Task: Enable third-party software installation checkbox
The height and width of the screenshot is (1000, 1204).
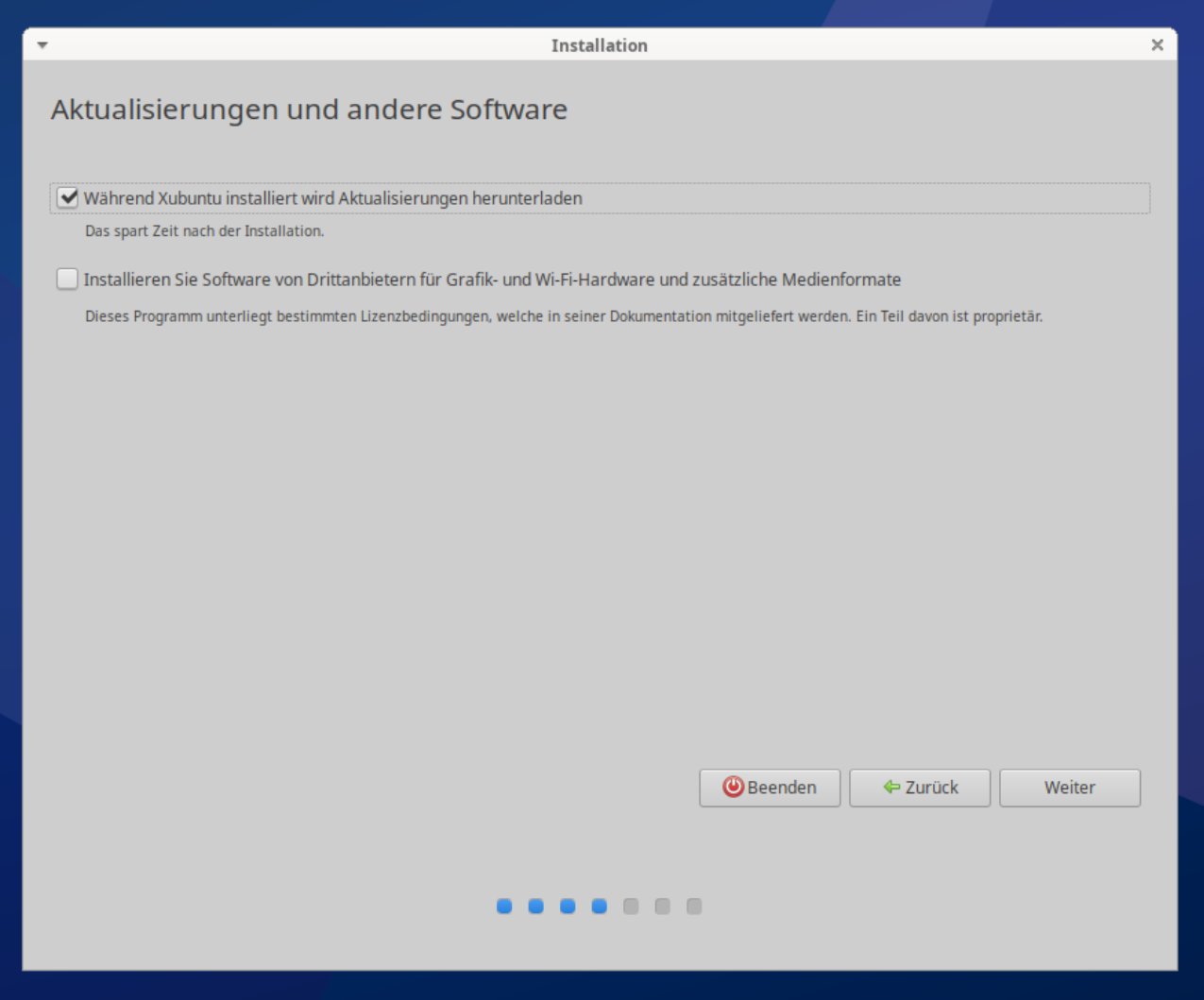Action: (x=67, y=280)
